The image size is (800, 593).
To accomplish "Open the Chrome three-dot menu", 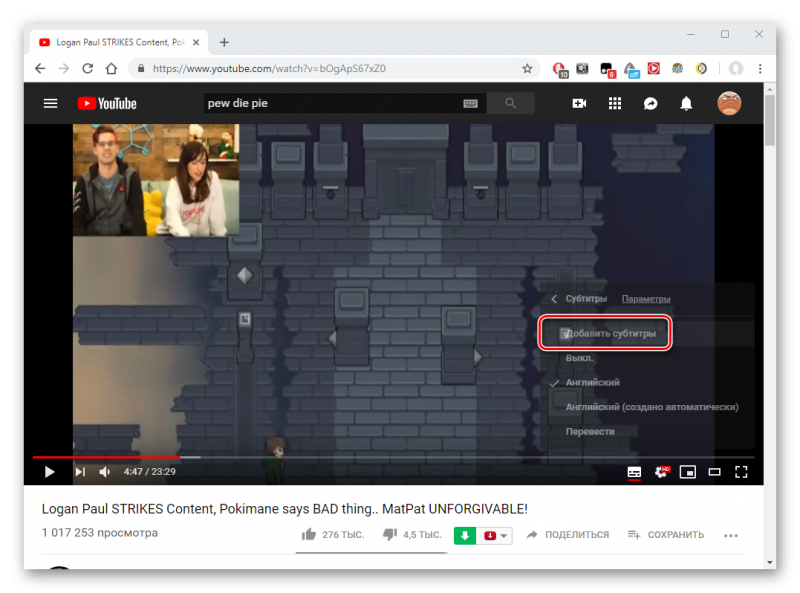I will pyautogui.click(x=760, y=68).
